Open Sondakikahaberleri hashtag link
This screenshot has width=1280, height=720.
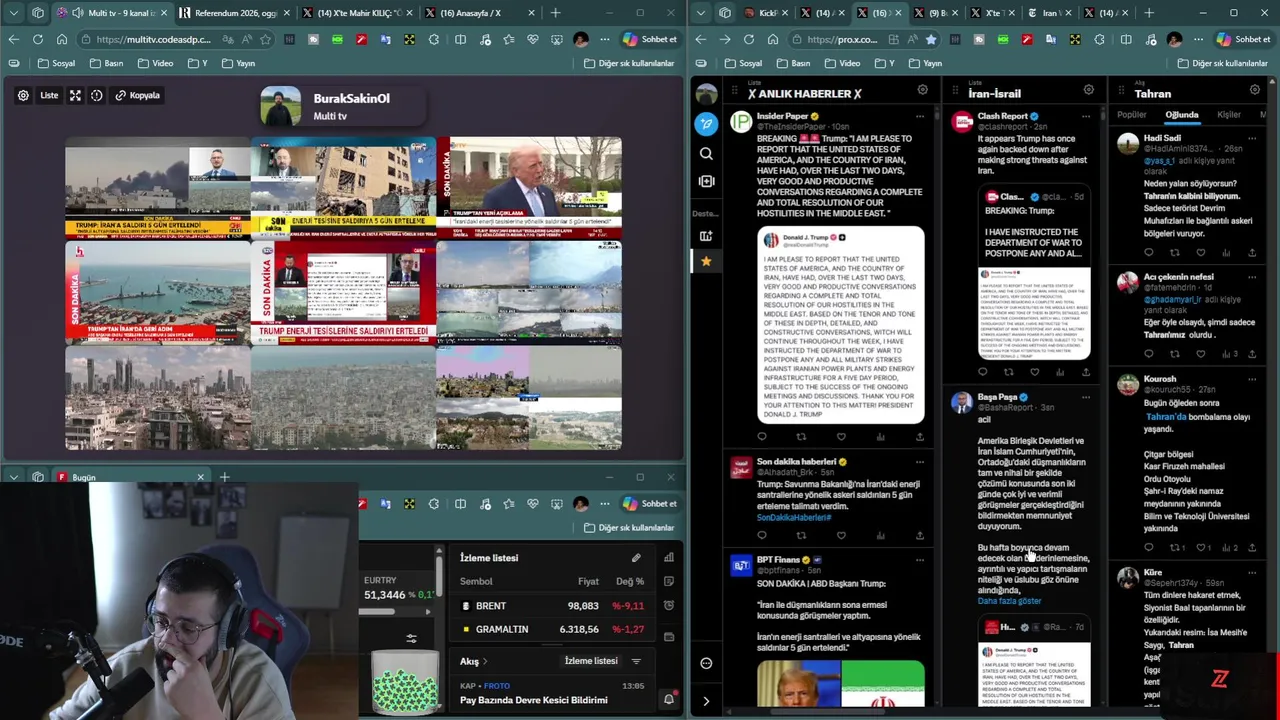(x=794, y=517)
